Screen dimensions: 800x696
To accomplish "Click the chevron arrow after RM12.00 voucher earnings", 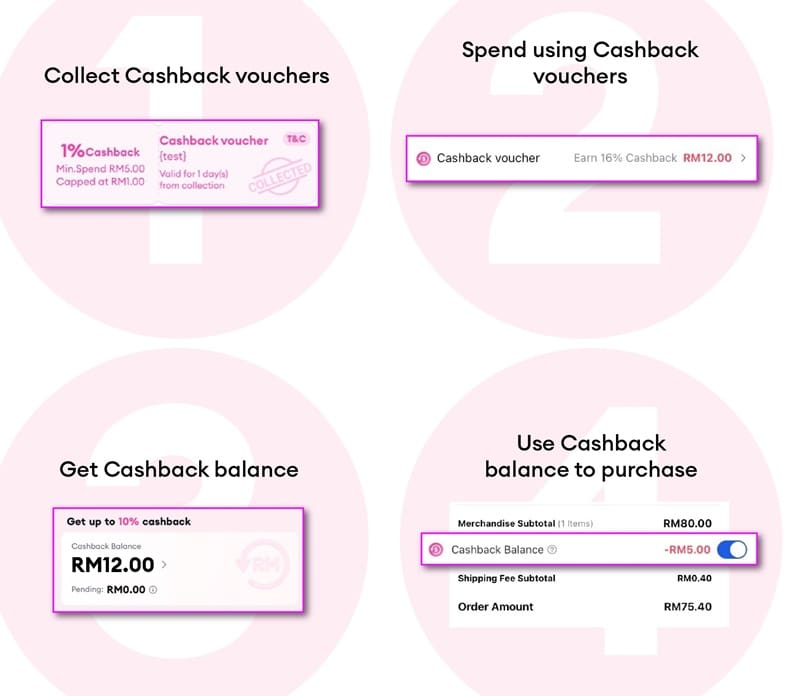I will 745,157.
